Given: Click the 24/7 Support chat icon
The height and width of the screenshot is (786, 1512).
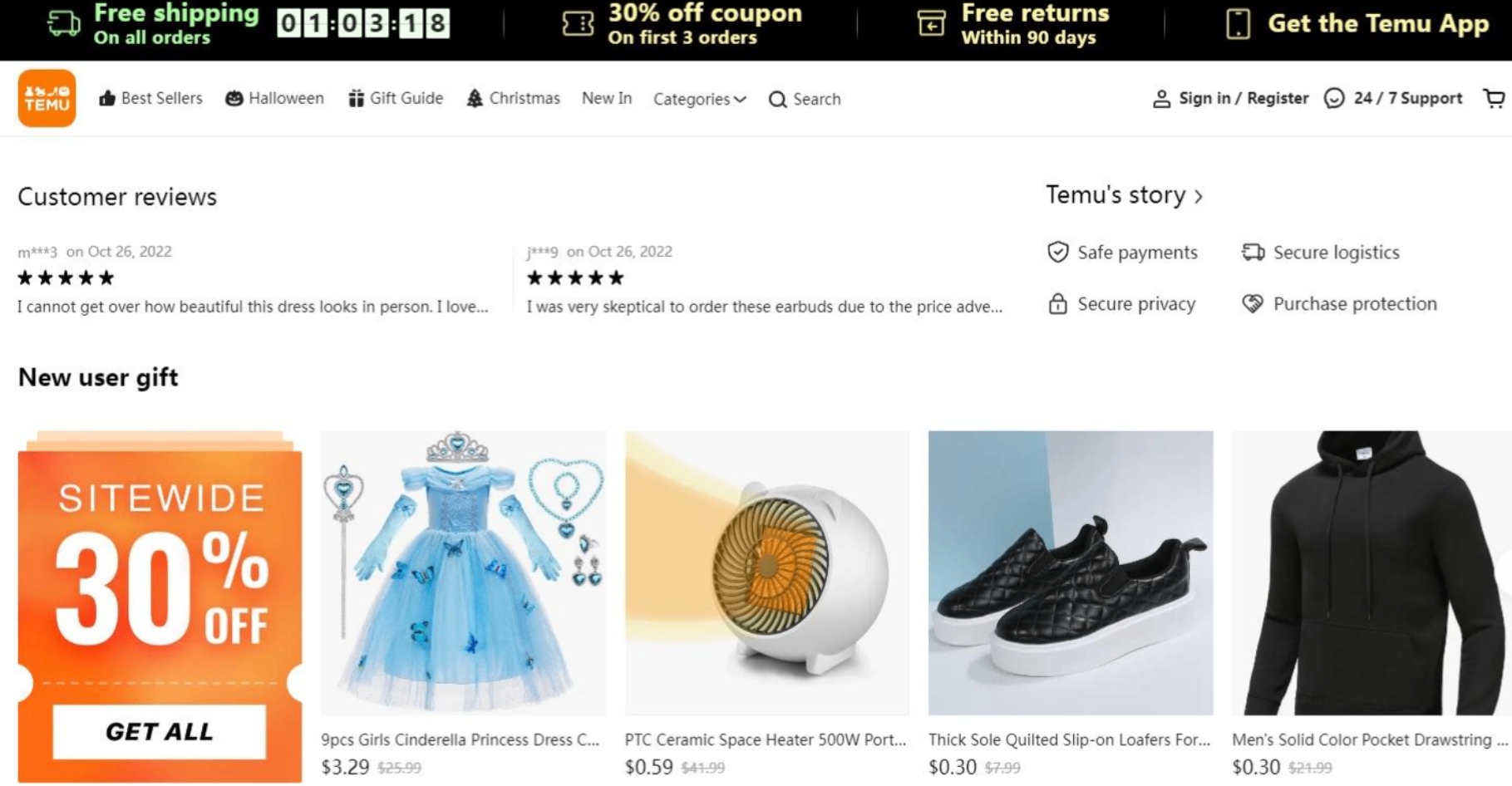Looking at the screenshot, I should pos(1334,98).
